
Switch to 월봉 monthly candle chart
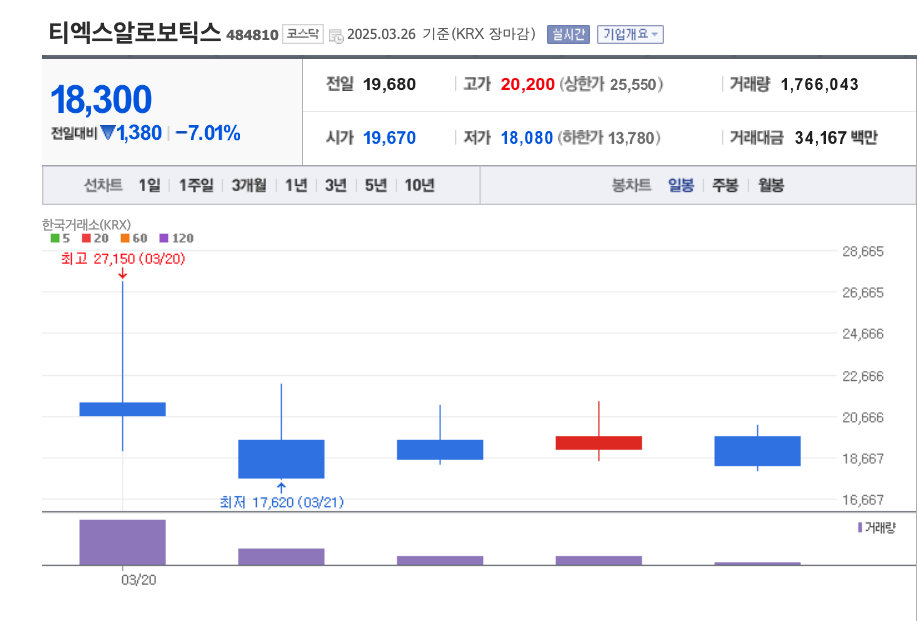point(771,185)
